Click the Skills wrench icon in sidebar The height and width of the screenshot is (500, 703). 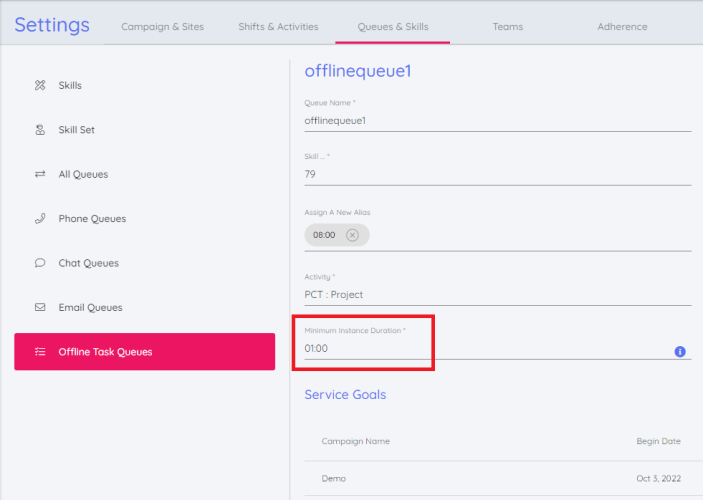(40, 86)
